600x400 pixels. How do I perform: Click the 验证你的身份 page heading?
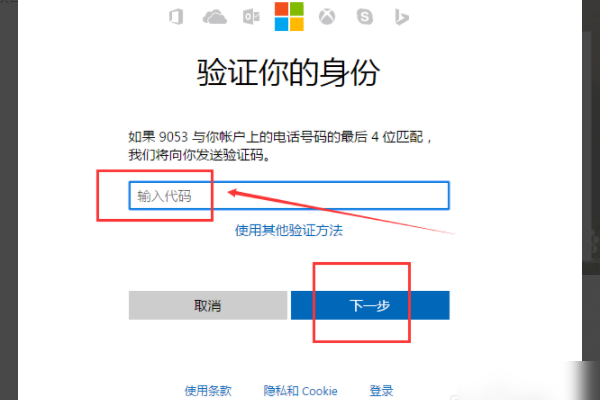pyautogui.click(x=289, y=72)
